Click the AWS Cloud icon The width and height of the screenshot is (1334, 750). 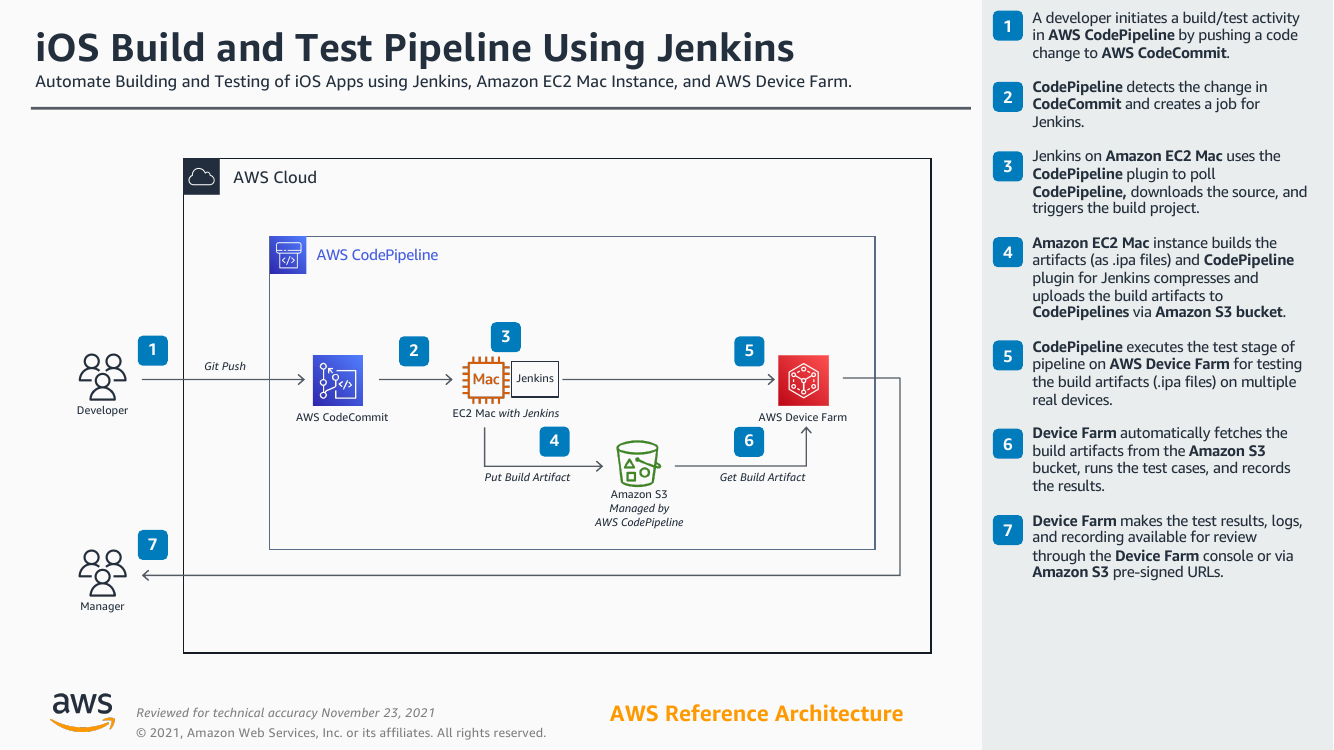click(202, 177)
